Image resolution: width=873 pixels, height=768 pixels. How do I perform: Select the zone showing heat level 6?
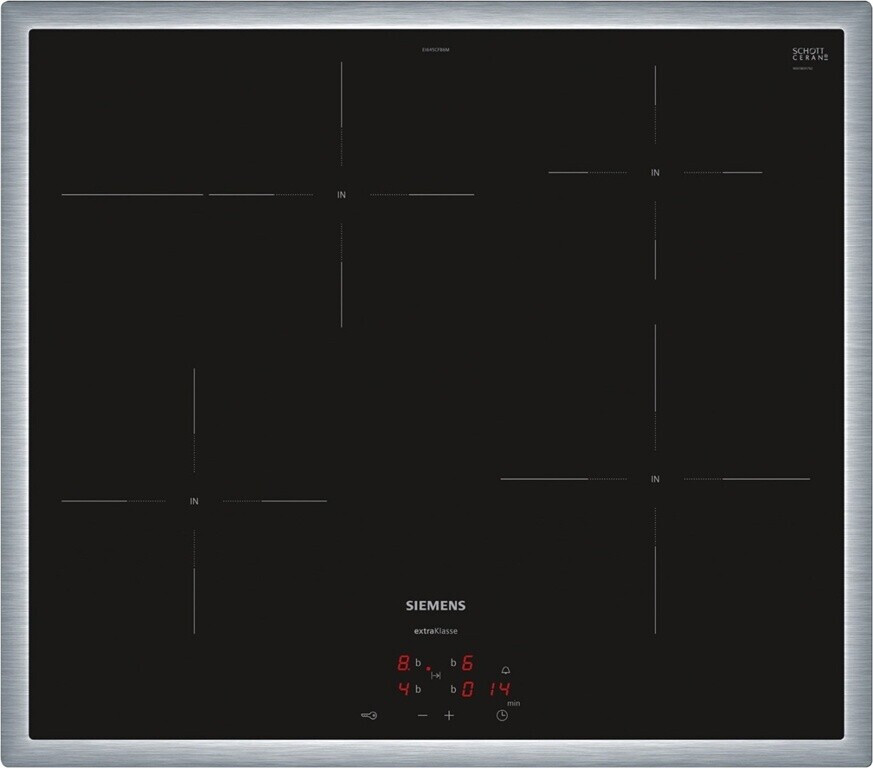click(467, 663)
